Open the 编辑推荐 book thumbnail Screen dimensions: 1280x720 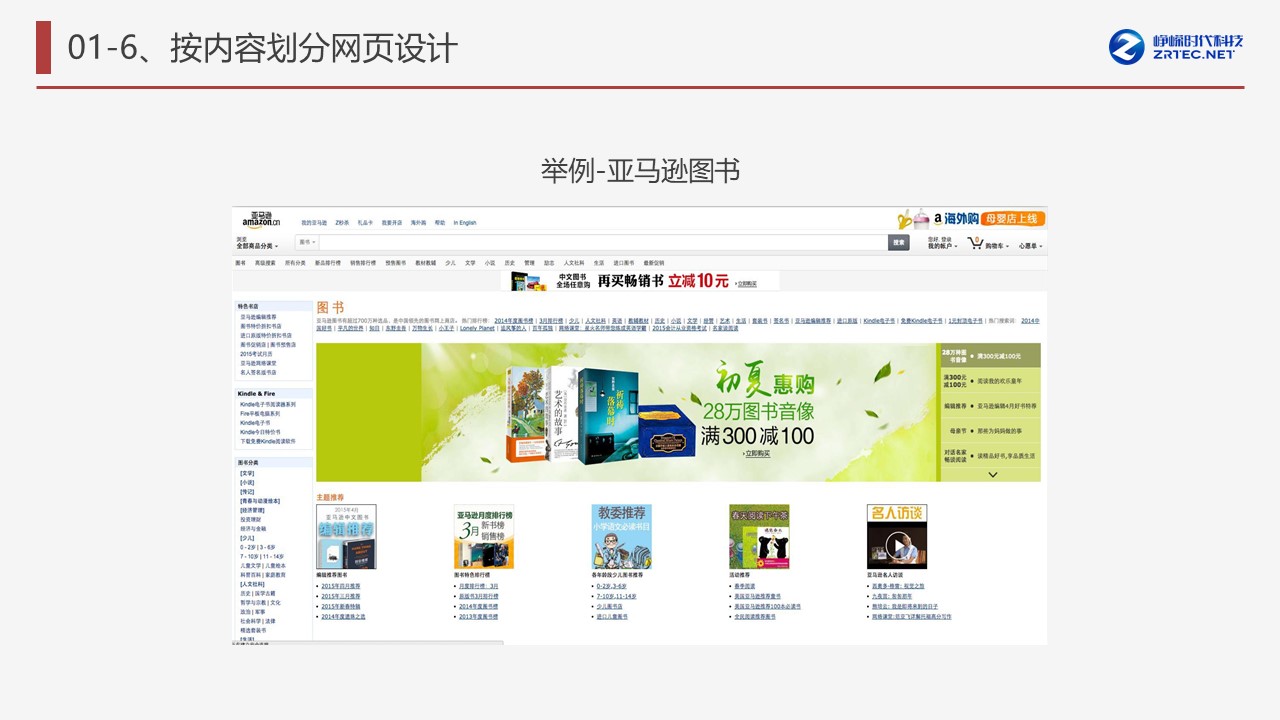click(346, 537)
